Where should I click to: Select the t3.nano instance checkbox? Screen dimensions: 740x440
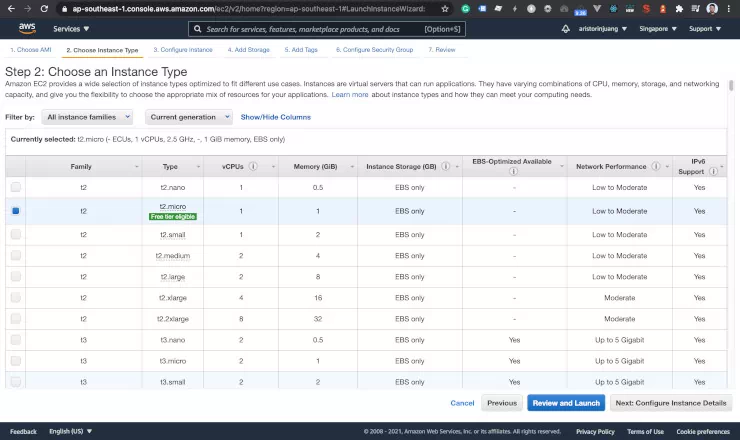pos(16,339)
